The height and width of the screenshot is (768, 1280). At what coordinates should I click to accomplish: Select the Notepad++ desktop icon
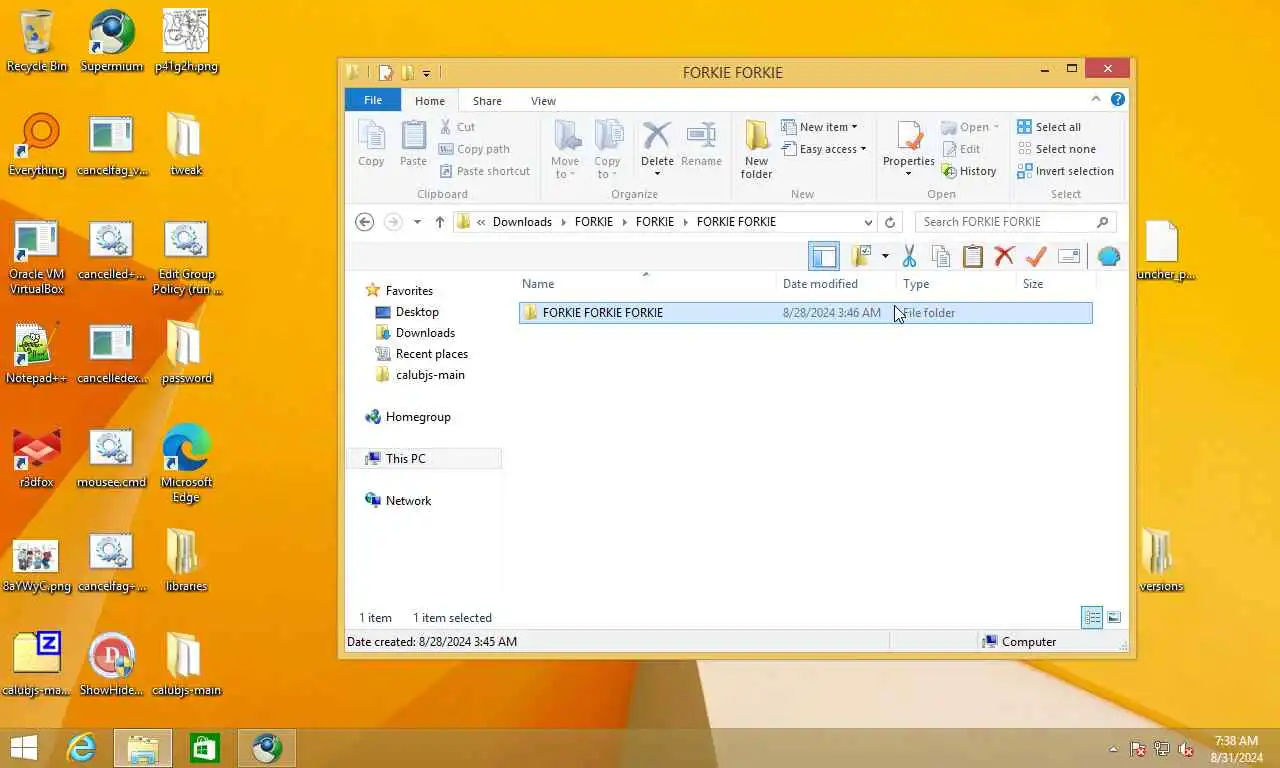pos(37,353)
